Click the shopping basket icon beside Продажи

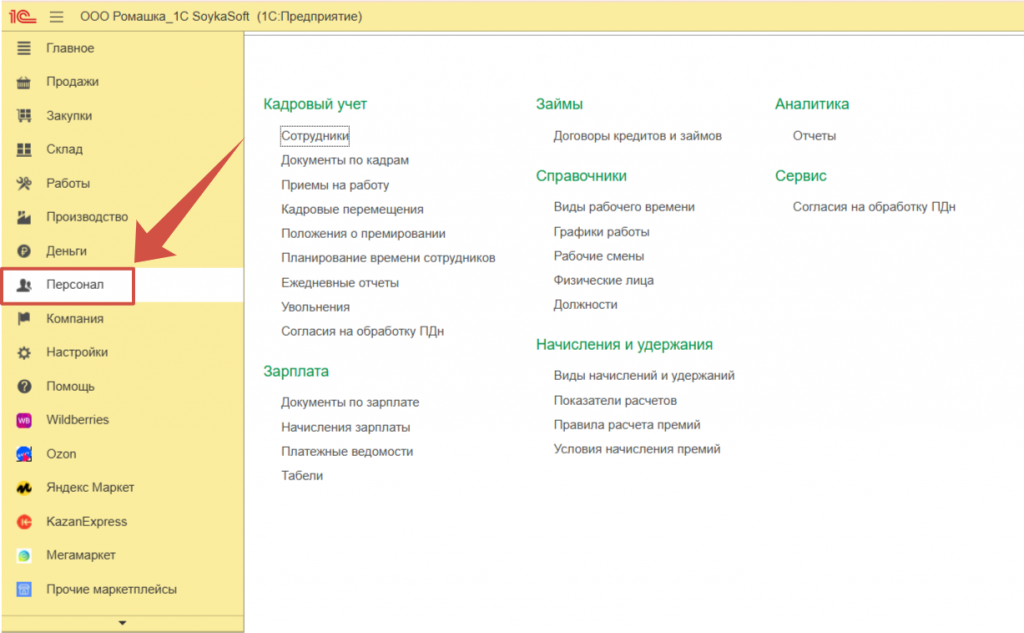[x=25, y=82]
